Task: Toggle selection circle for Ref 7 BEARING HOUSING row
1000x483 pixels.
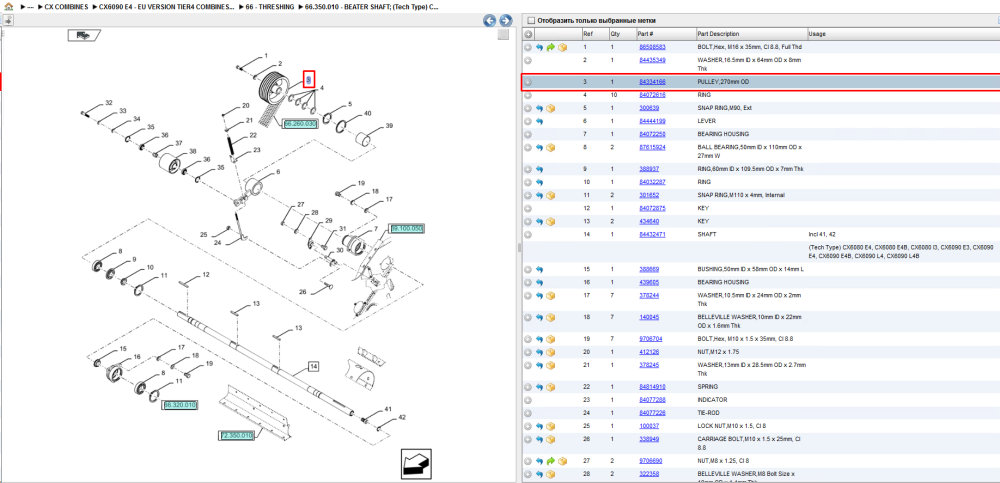Action: tap(528, 135)
